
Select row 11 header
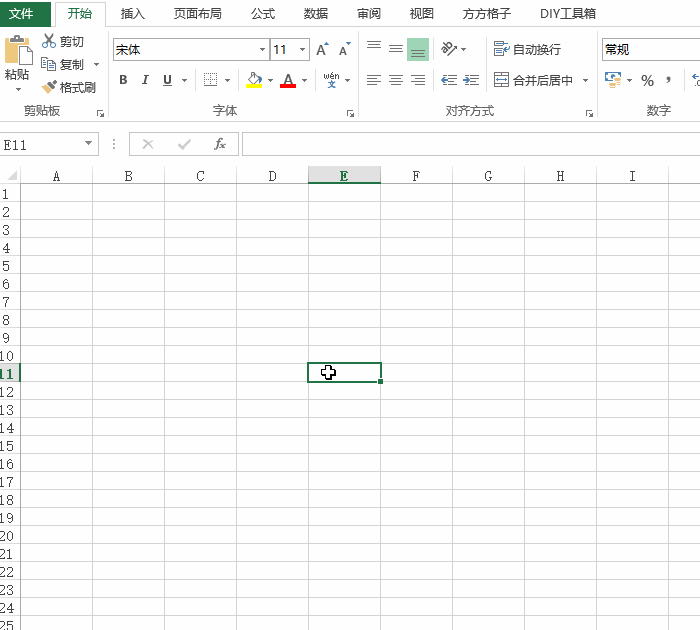tap(10, 373)
